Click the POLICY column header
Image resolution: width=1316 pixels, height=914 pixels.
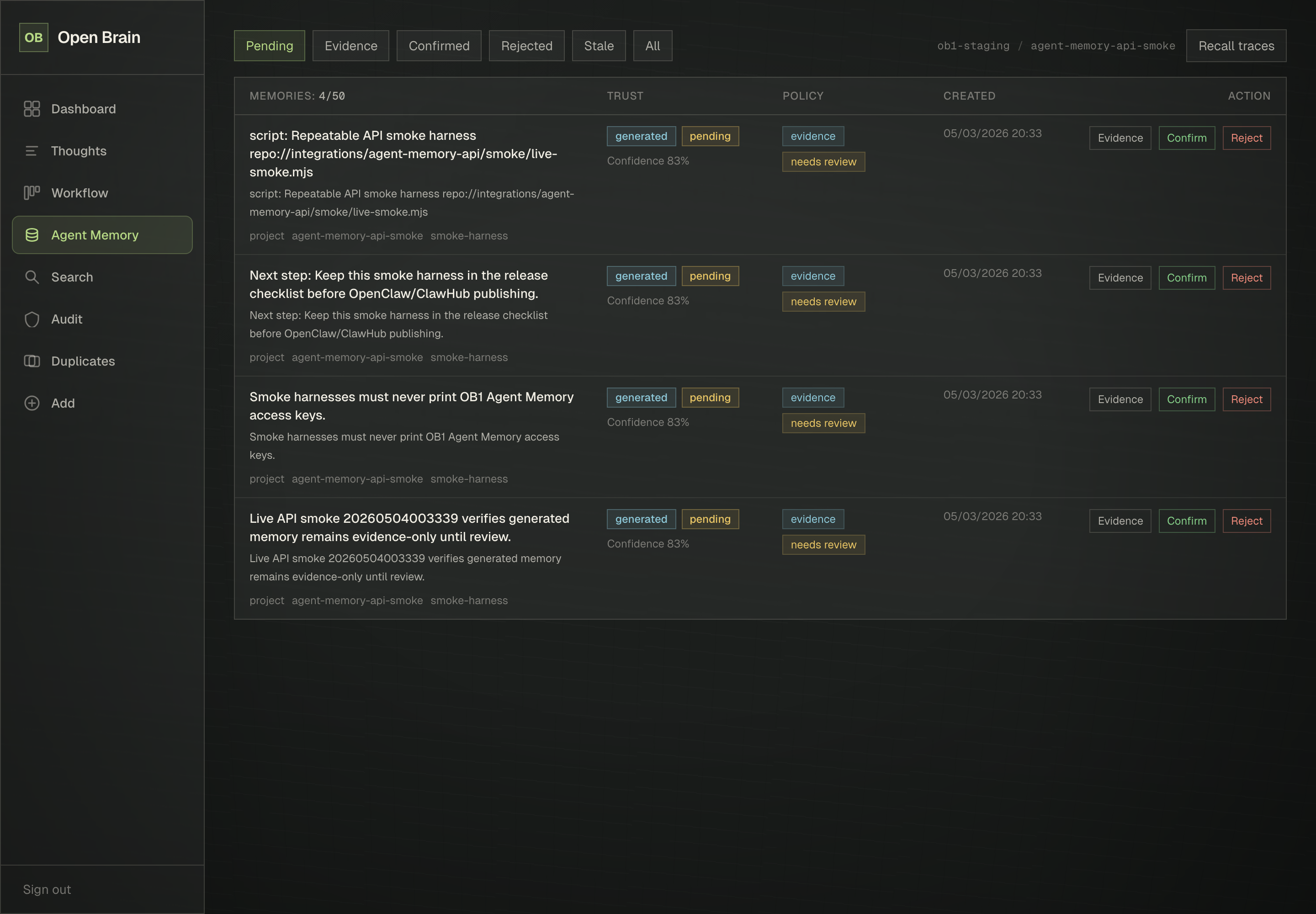803,96
